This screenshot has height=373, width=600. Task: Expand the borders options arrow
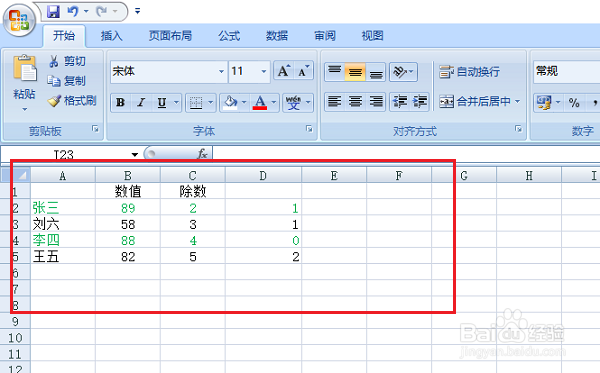tap(210, 103)
